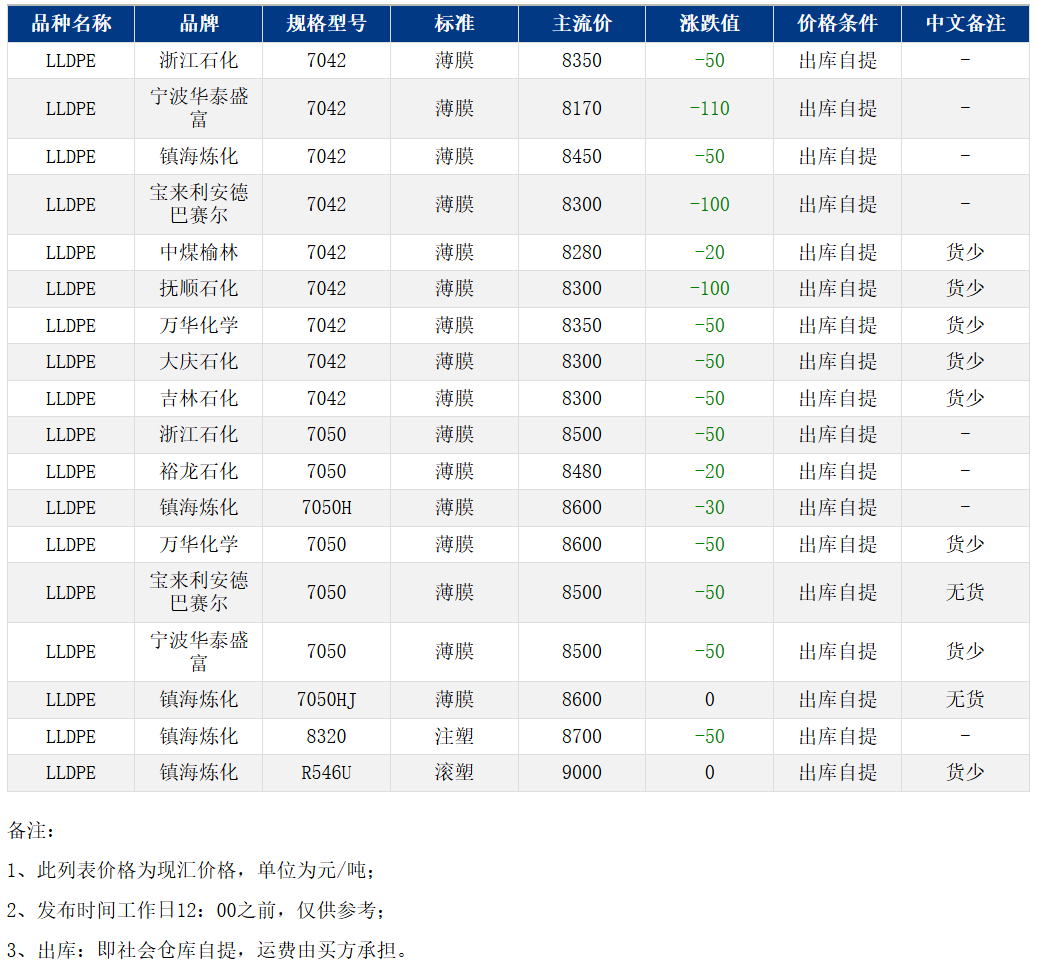Select change value 0 in 7050HJ row
Image resolution: width=1037 pixels, height=965 pixels.
tap(710, 700)
